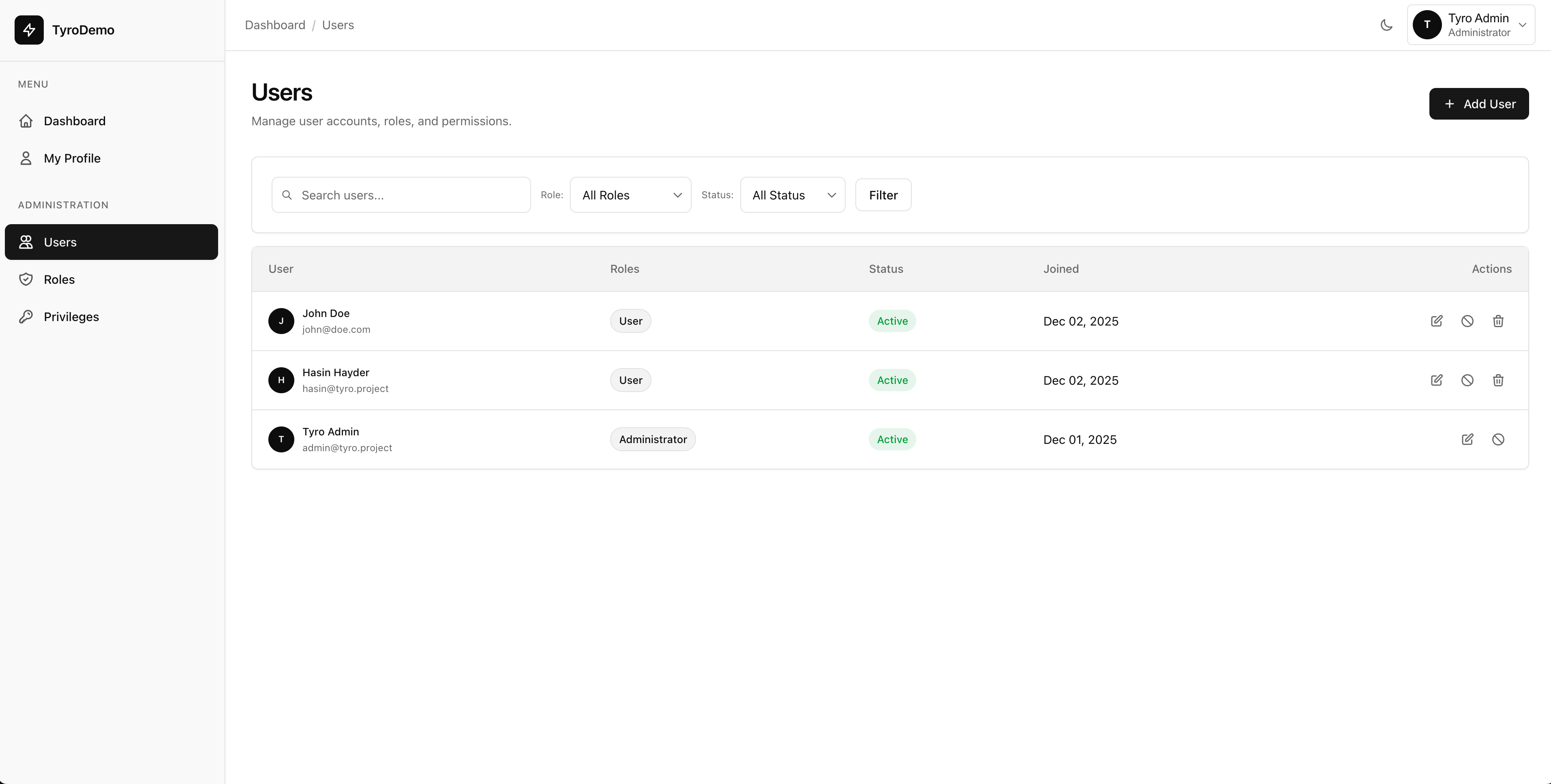
Task: Suspend John Doe with the ban icon
Action: tap(1467, 321)
